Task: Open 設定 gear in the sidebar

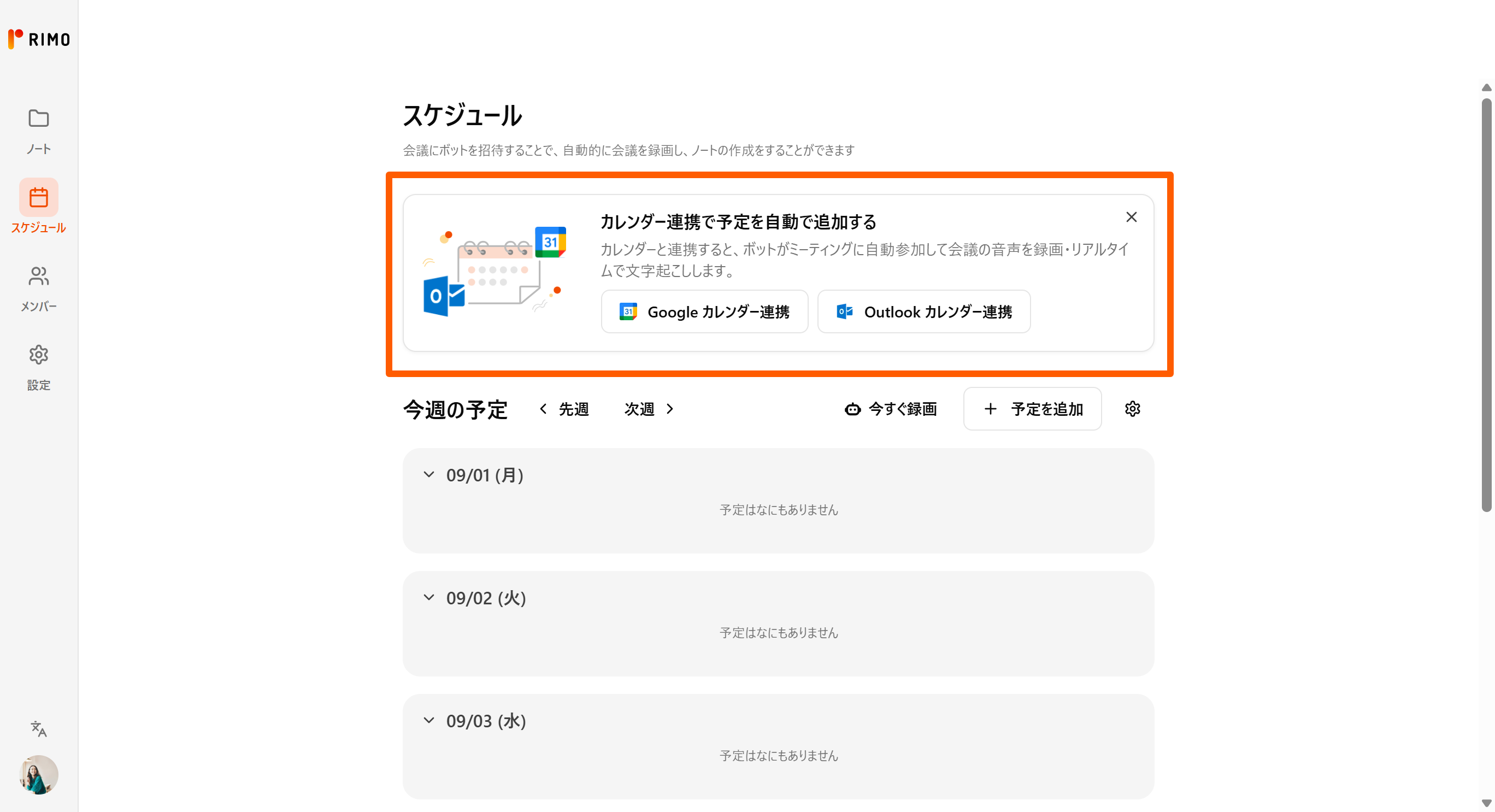Action: (38, 355)
